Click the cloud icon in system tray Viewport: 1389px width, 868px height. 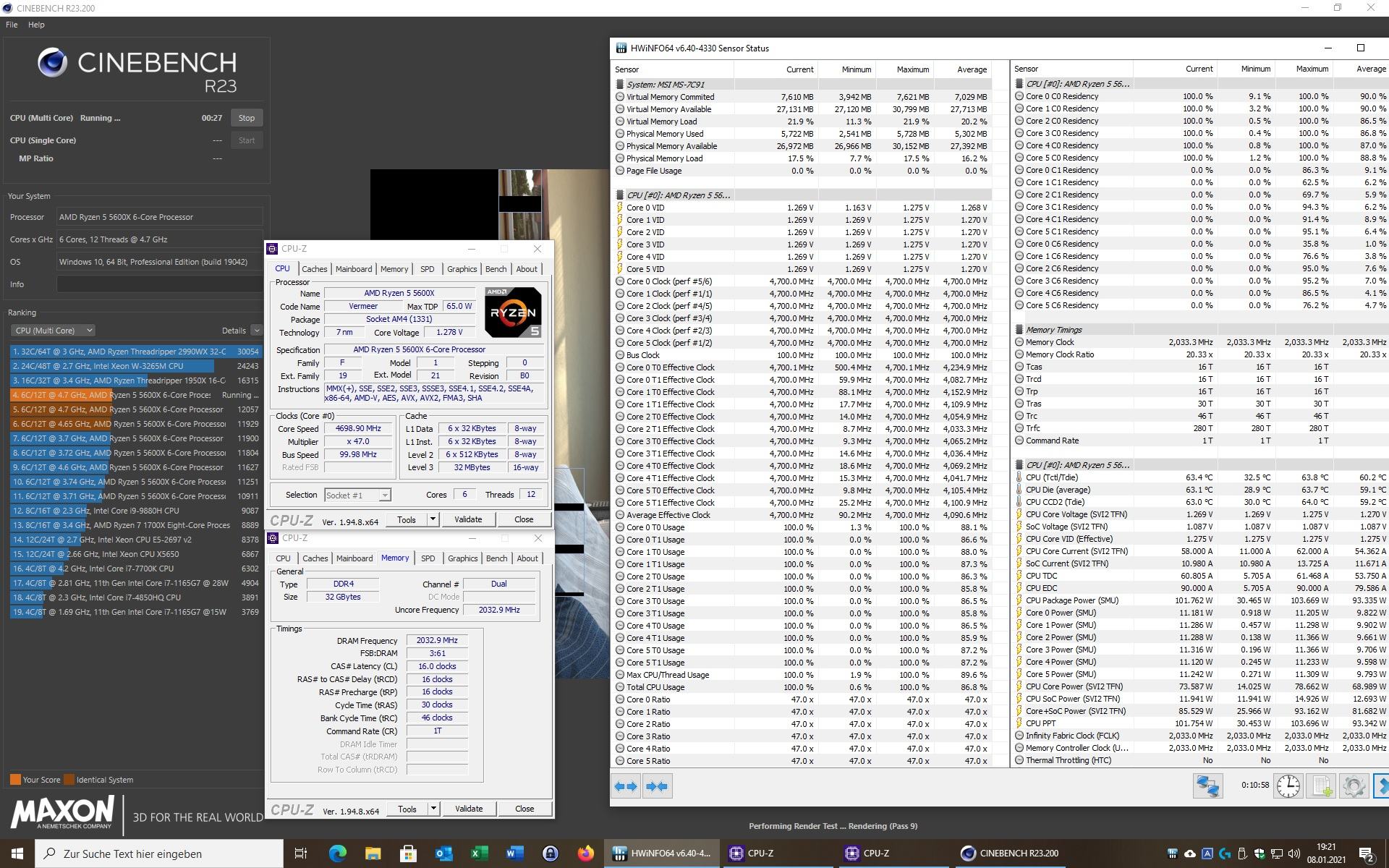click(x=1189, y=854)
